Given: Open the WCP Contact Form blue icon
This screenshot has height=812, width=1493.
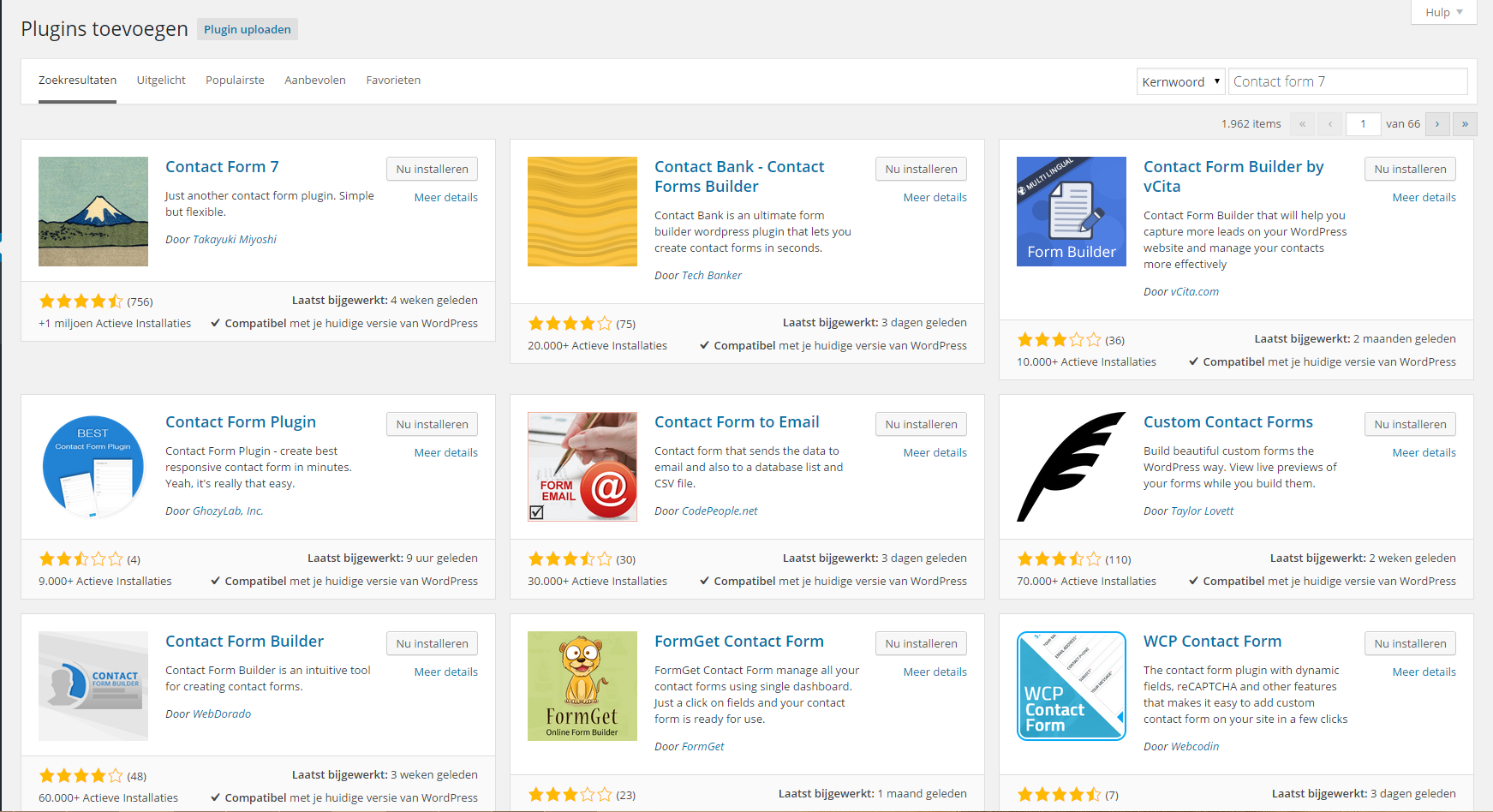Looking at the screenshot, I should pos(1071,685).
